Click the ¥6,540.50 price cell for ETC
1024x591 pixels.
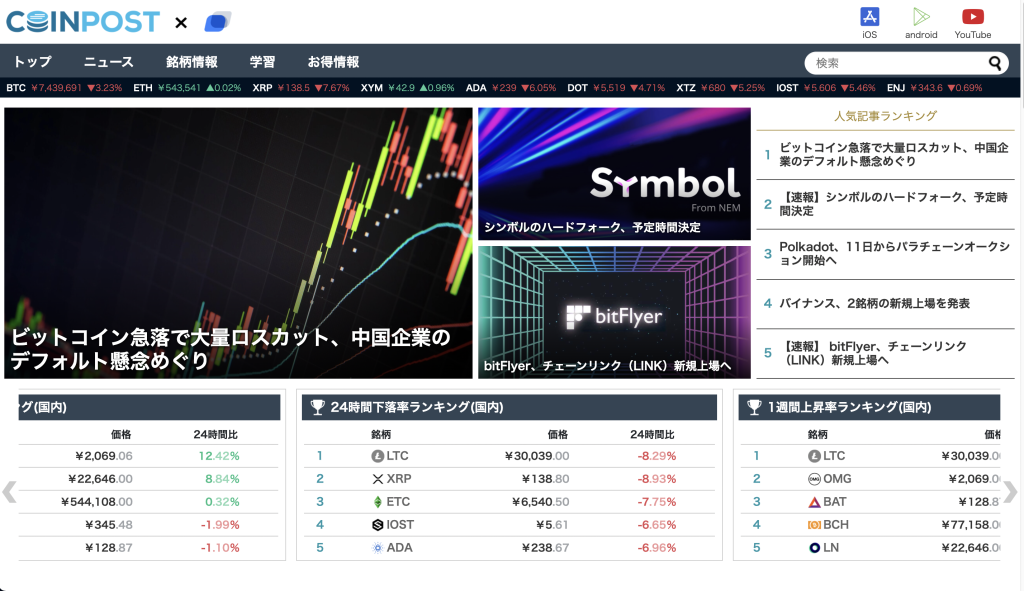pyautogui.click(x=541, y=502)
